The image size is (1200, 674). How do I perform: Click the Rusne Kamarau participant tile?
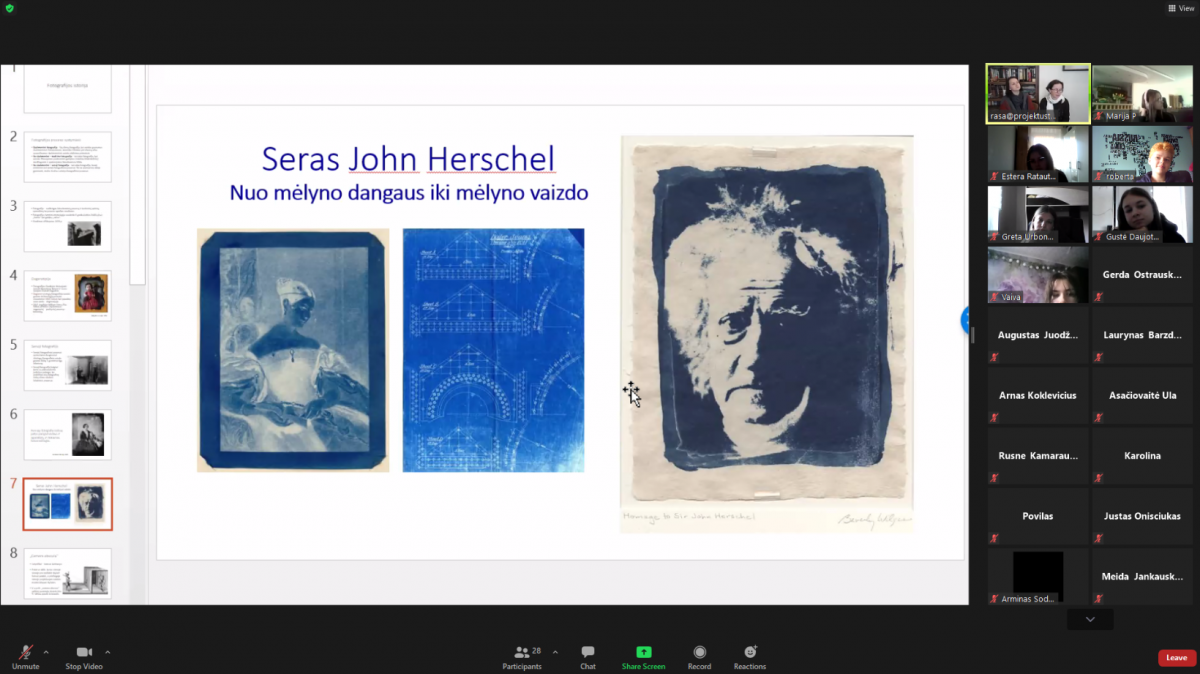point(1038,456)
